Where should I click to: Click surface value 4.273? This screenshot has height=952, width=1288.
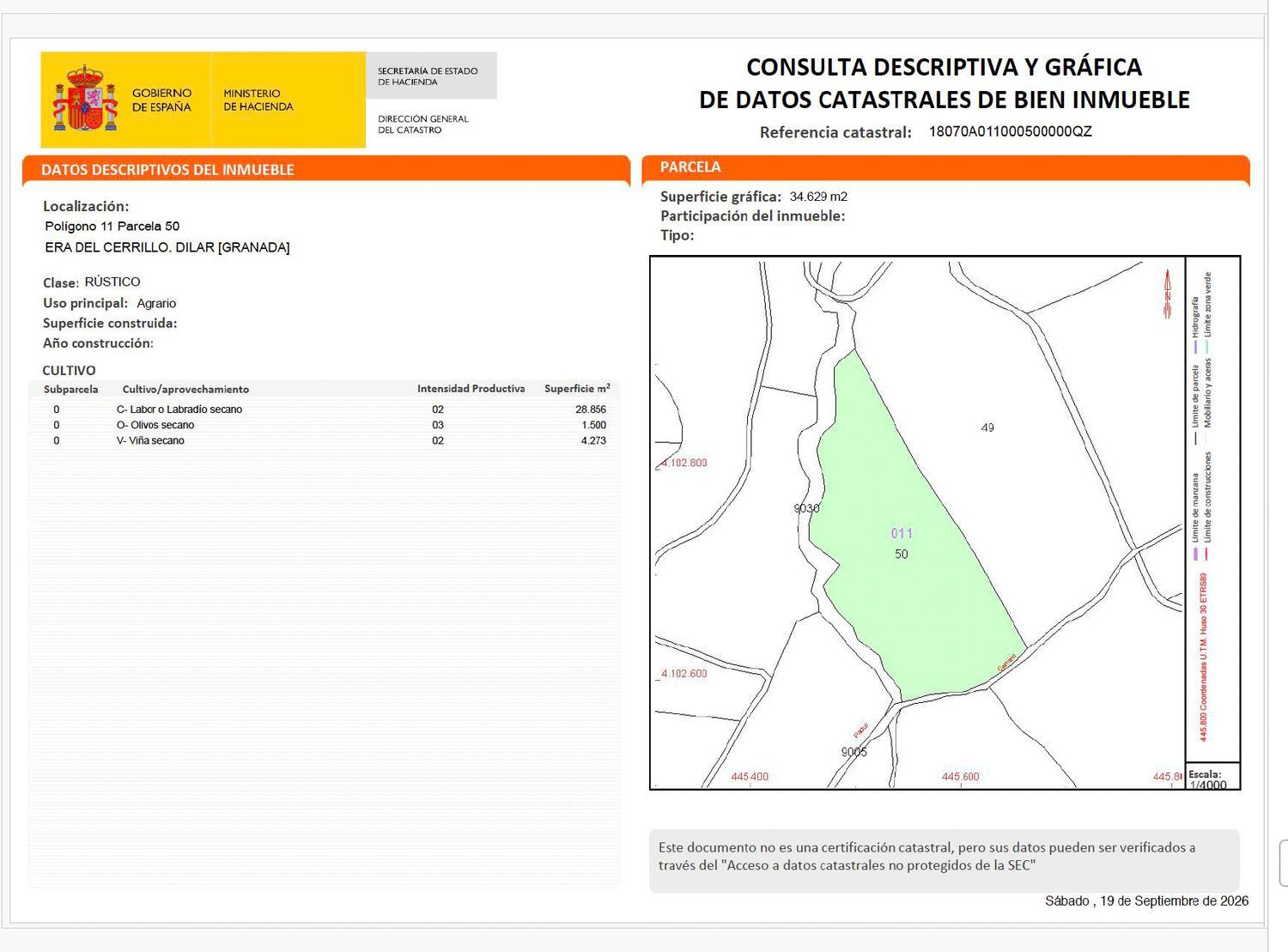click(593, 440)
